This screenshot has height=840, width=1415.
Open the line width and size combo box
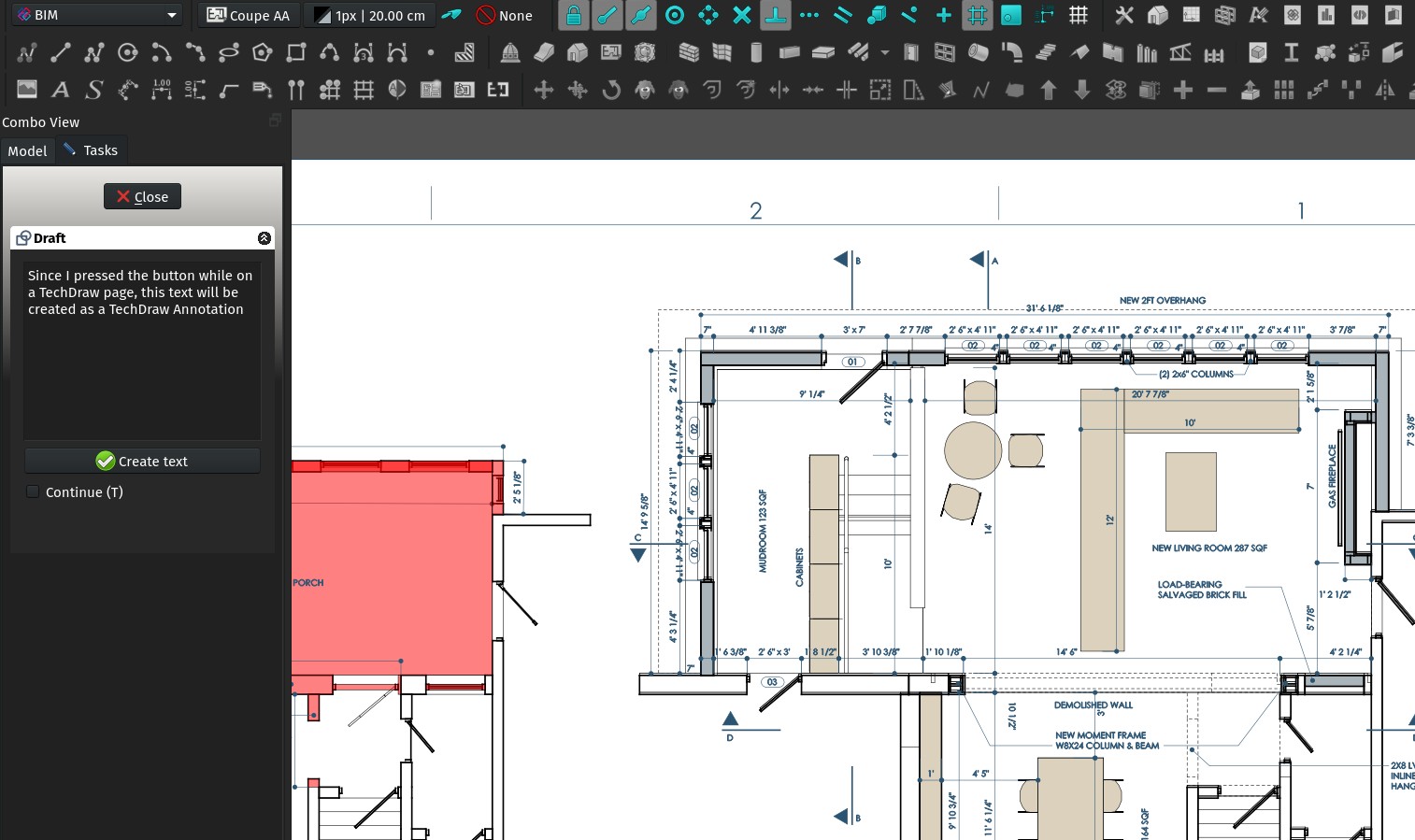point(369,14)
